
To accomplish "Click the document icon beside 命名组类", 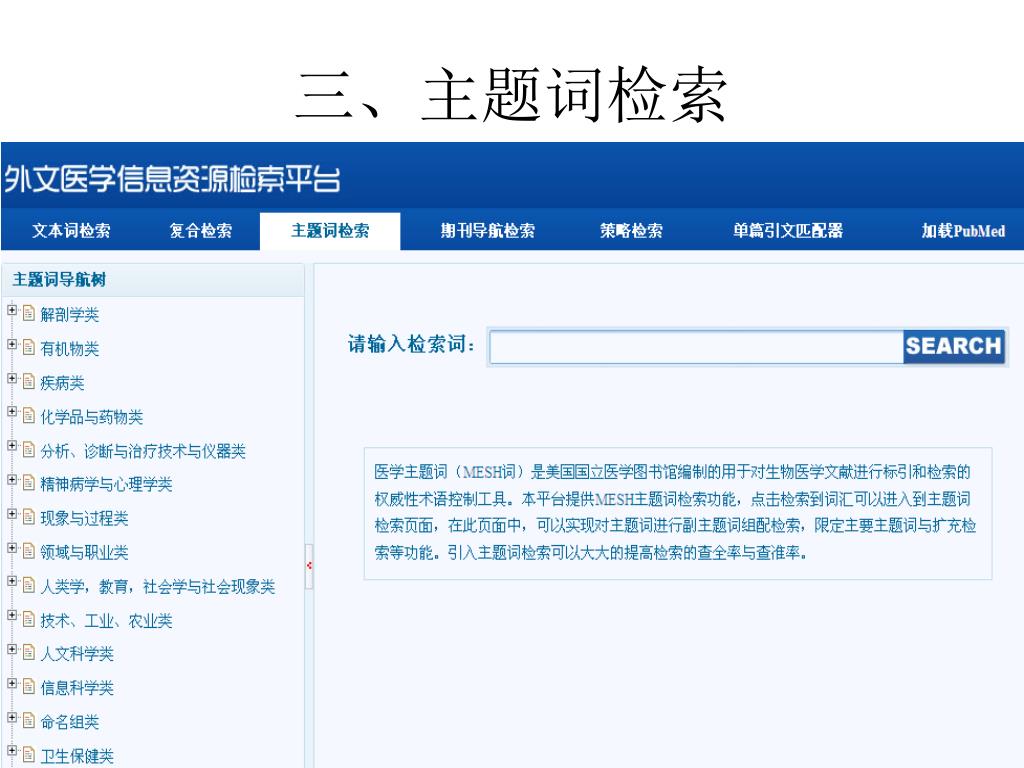I will [29, 720].
